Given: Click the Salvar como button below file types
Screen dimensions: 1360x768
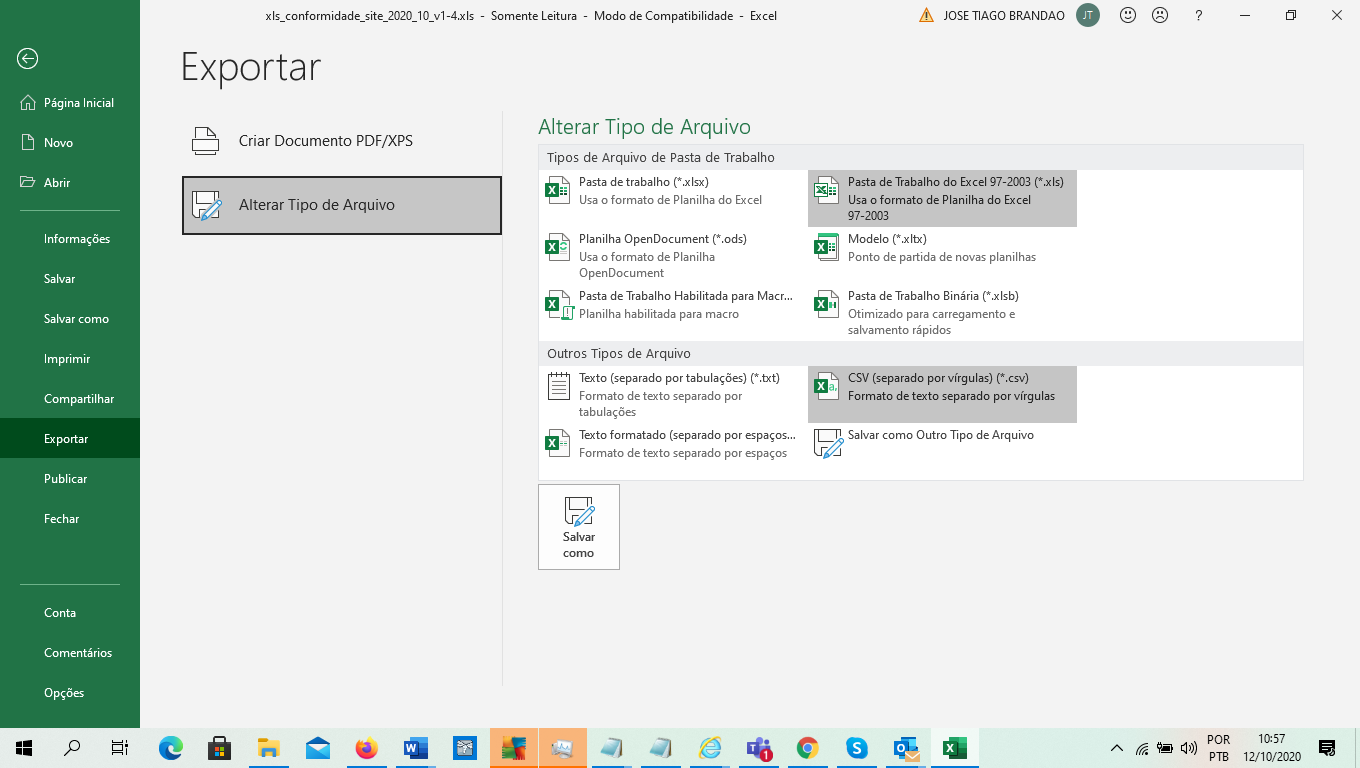Looking at the screenshot, I should point(579,527).
